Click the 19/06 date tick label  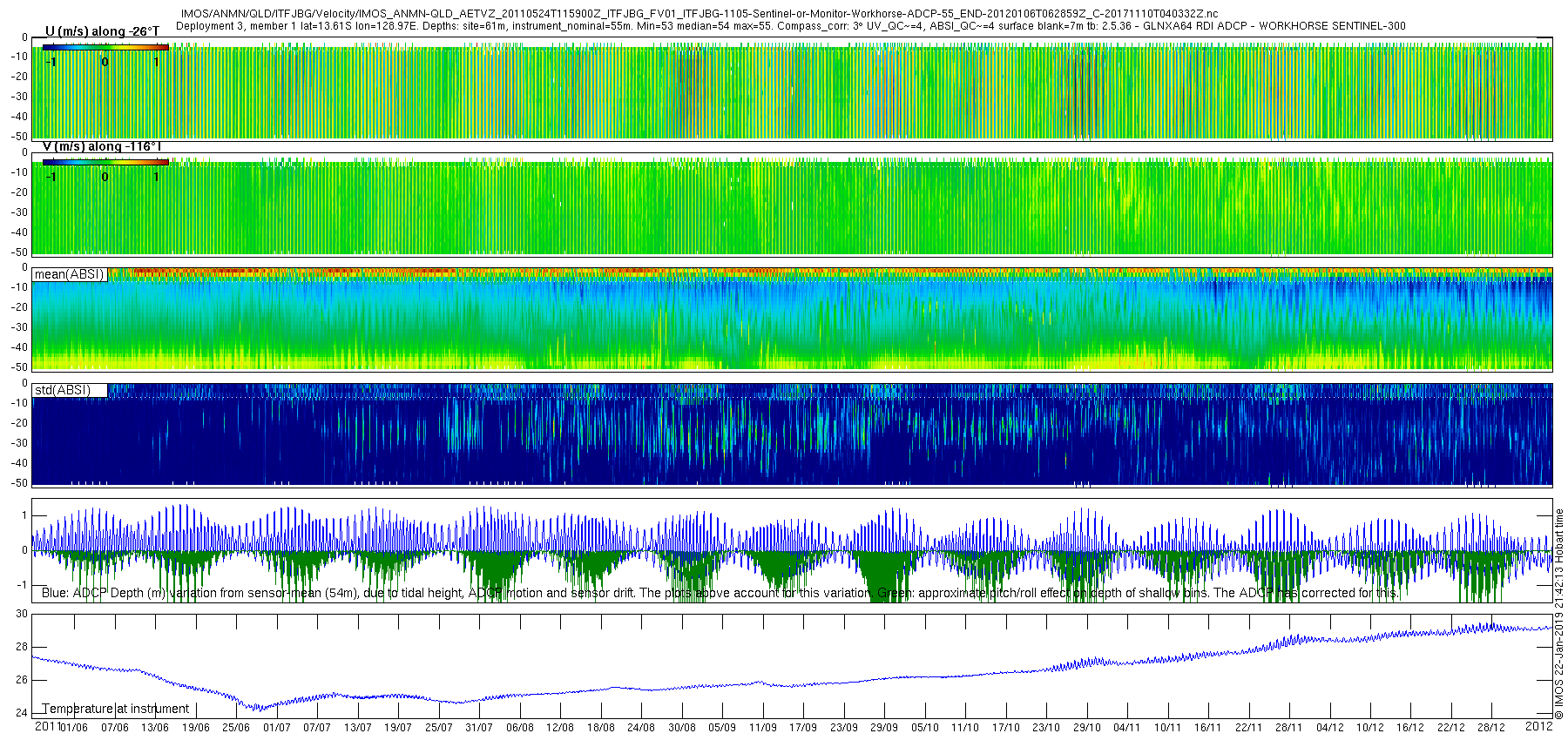click(x=196, y=728)
